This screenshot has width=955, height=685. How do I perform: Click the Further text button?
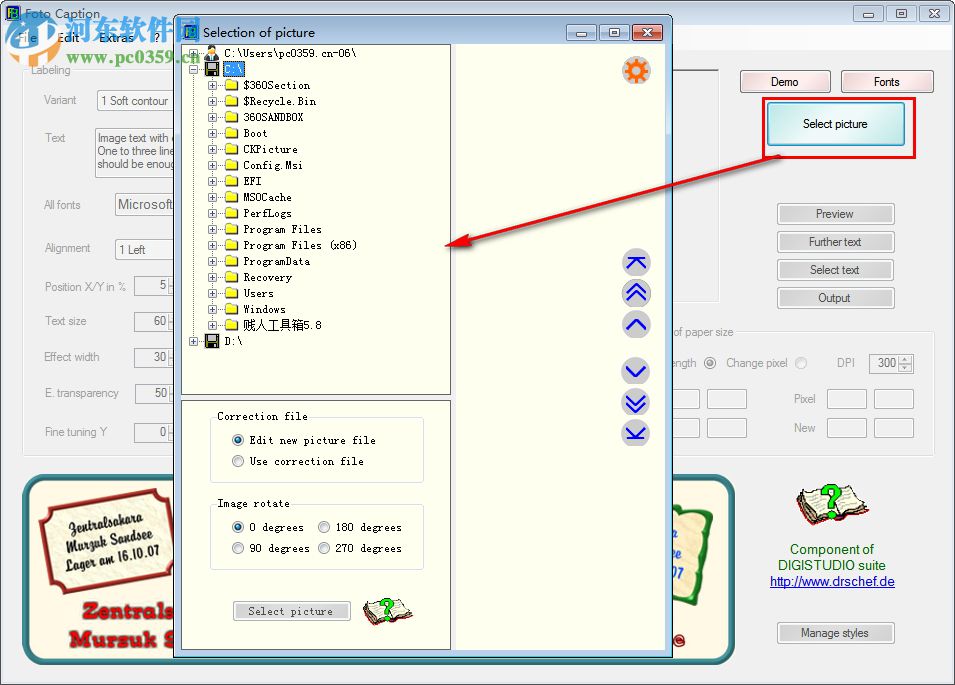835,242
